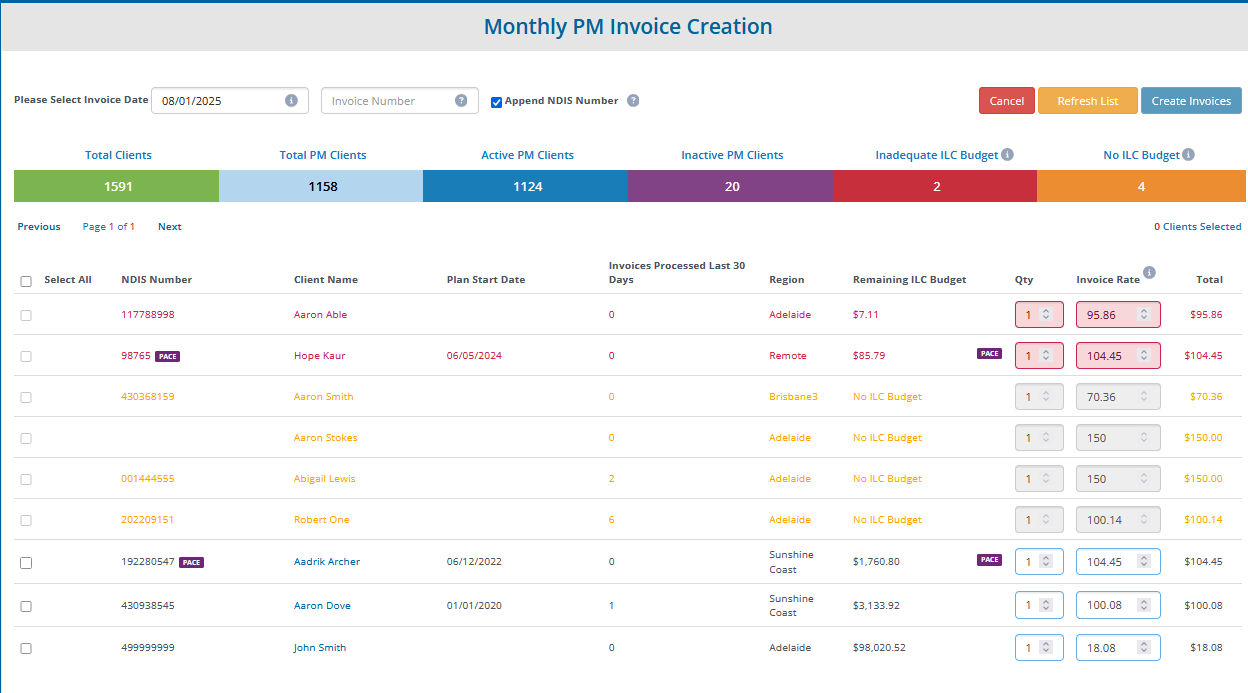
Task: Click Region column header
Action: [787, 280]
